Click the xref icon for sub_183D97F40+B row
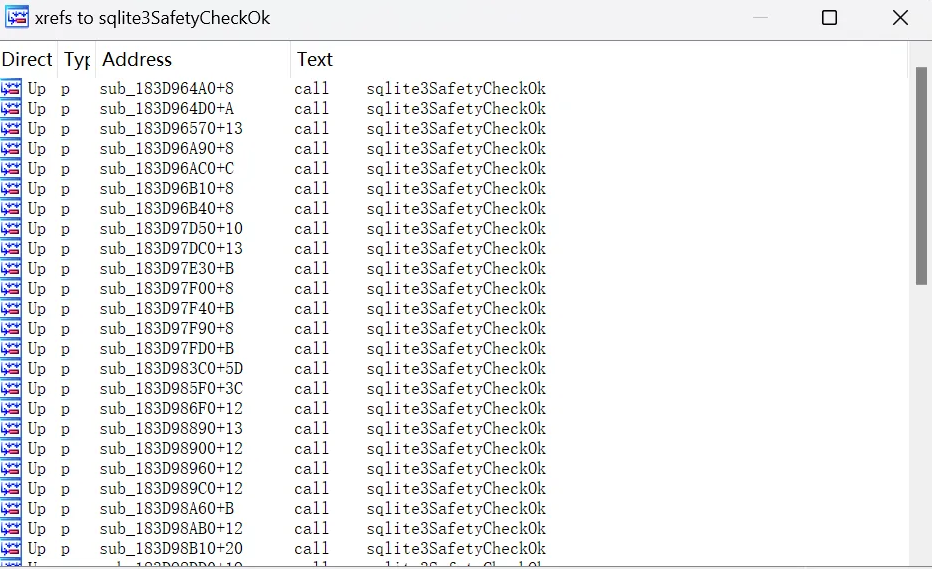The height and width of the screenshot is (569, 932). pos(11,309)
